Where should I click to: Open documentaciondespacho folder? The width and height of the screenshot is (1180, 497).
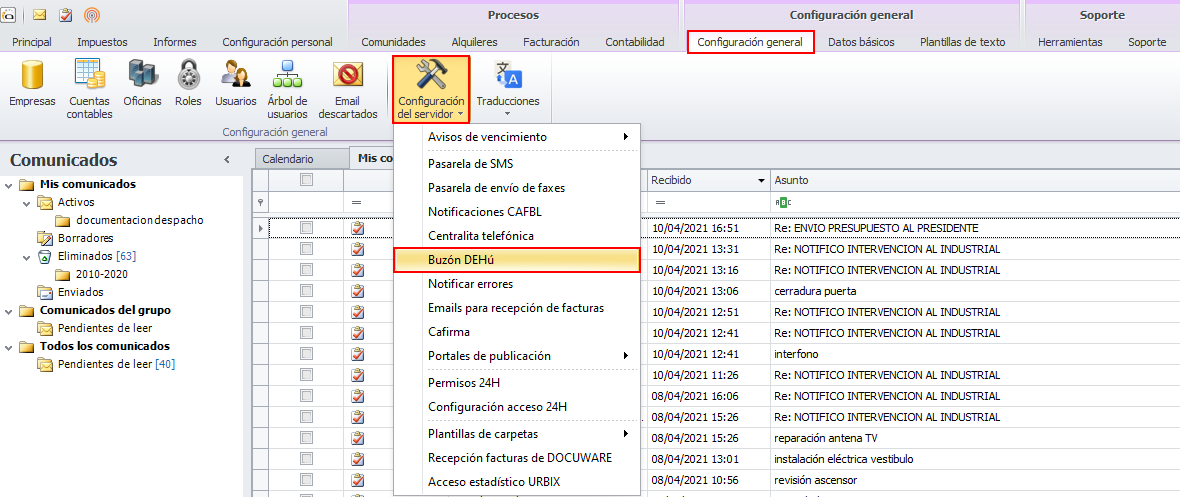(140, 221)
